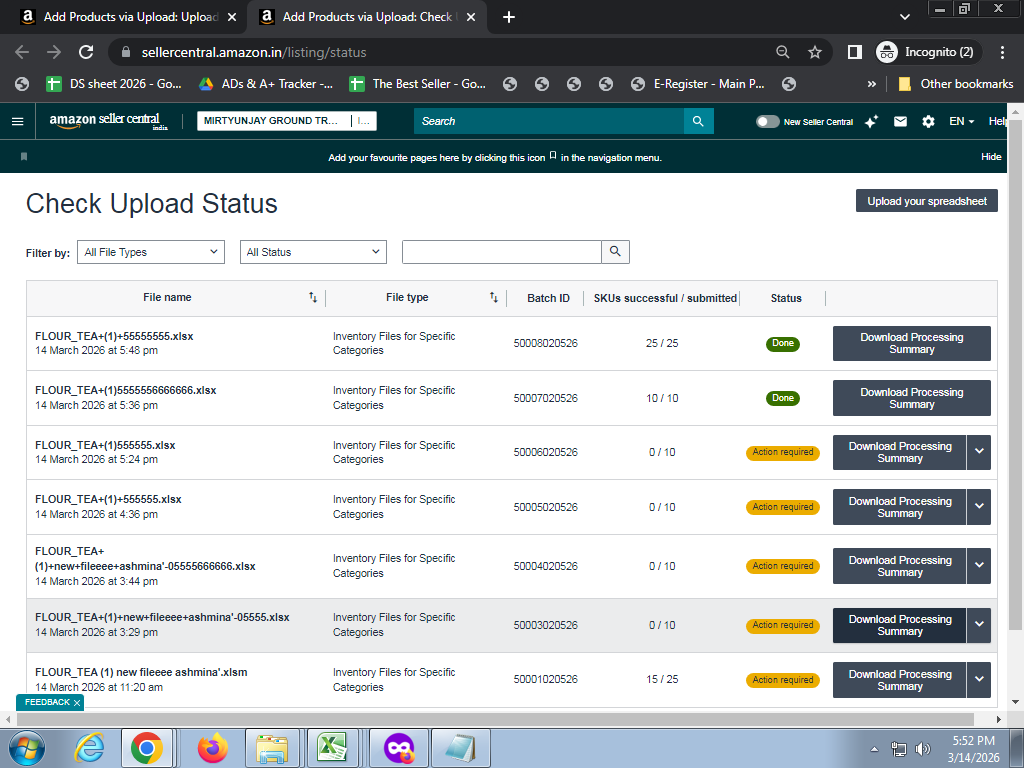
Task: Show hidden system tray icons arrow
Action: [x=874, y=749]
